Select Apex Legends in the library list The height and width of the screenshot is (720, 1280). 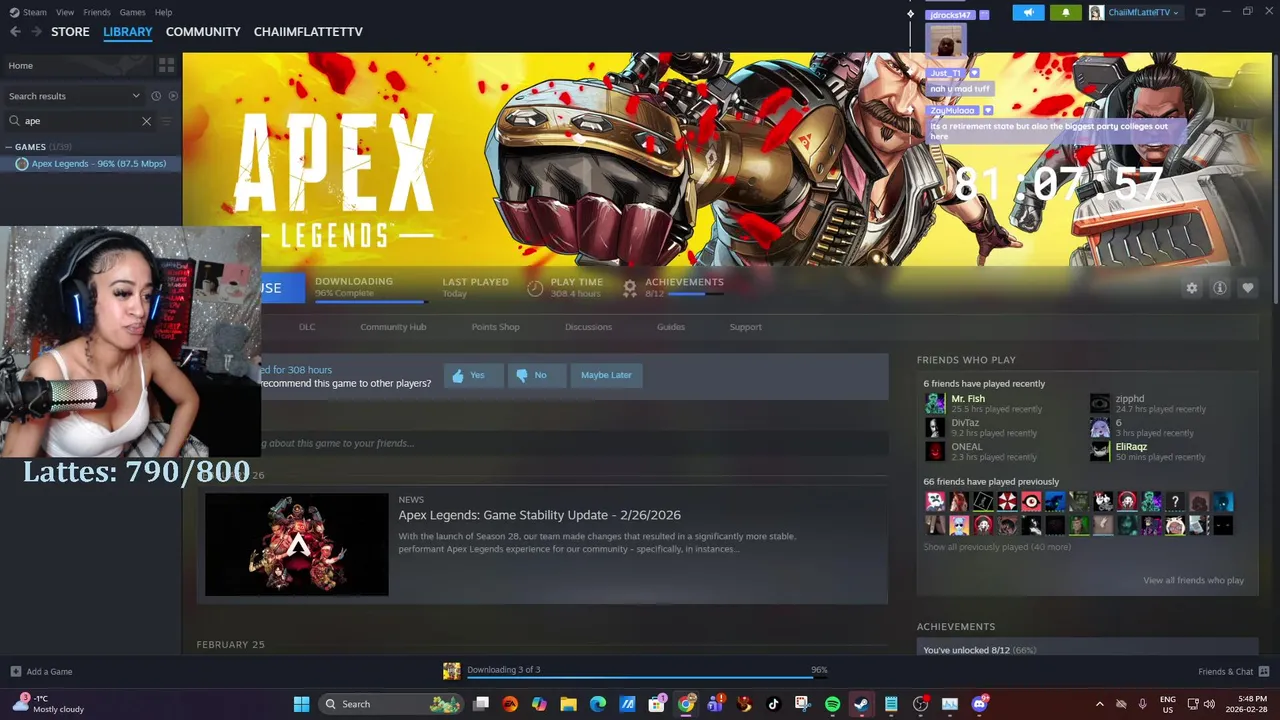click(x=98, y=163)
